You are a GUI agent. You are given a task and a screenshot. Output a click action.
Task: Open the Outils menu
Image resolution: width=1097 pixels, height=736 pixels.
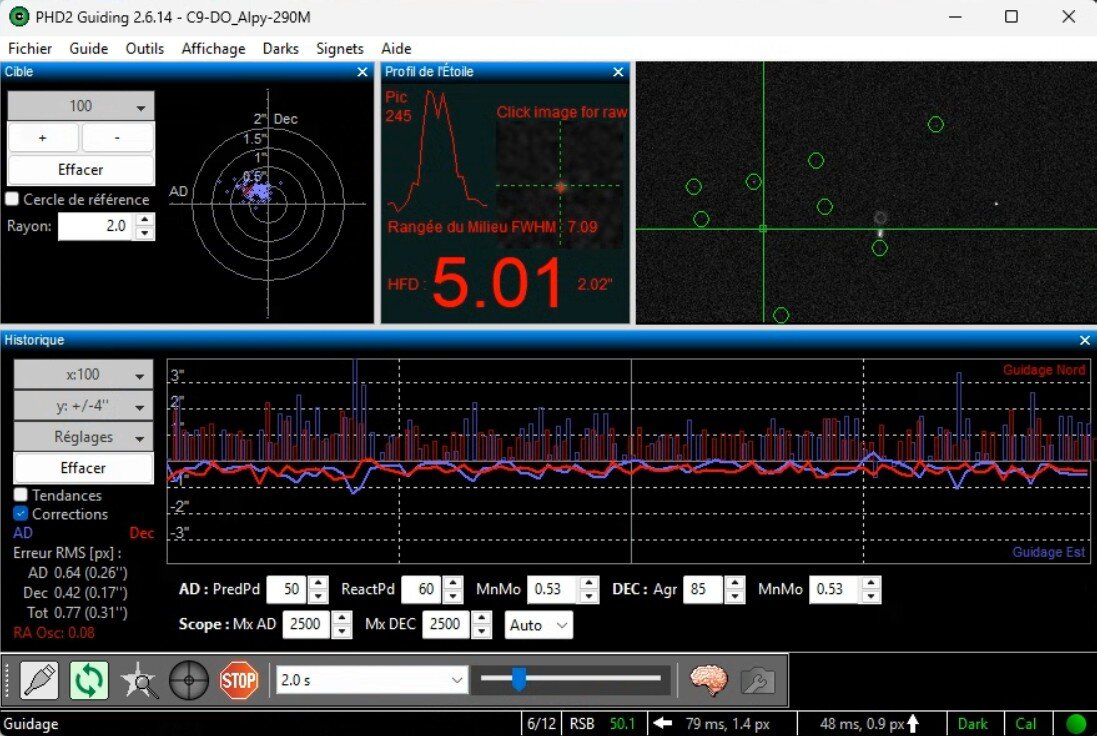point(145,48)
